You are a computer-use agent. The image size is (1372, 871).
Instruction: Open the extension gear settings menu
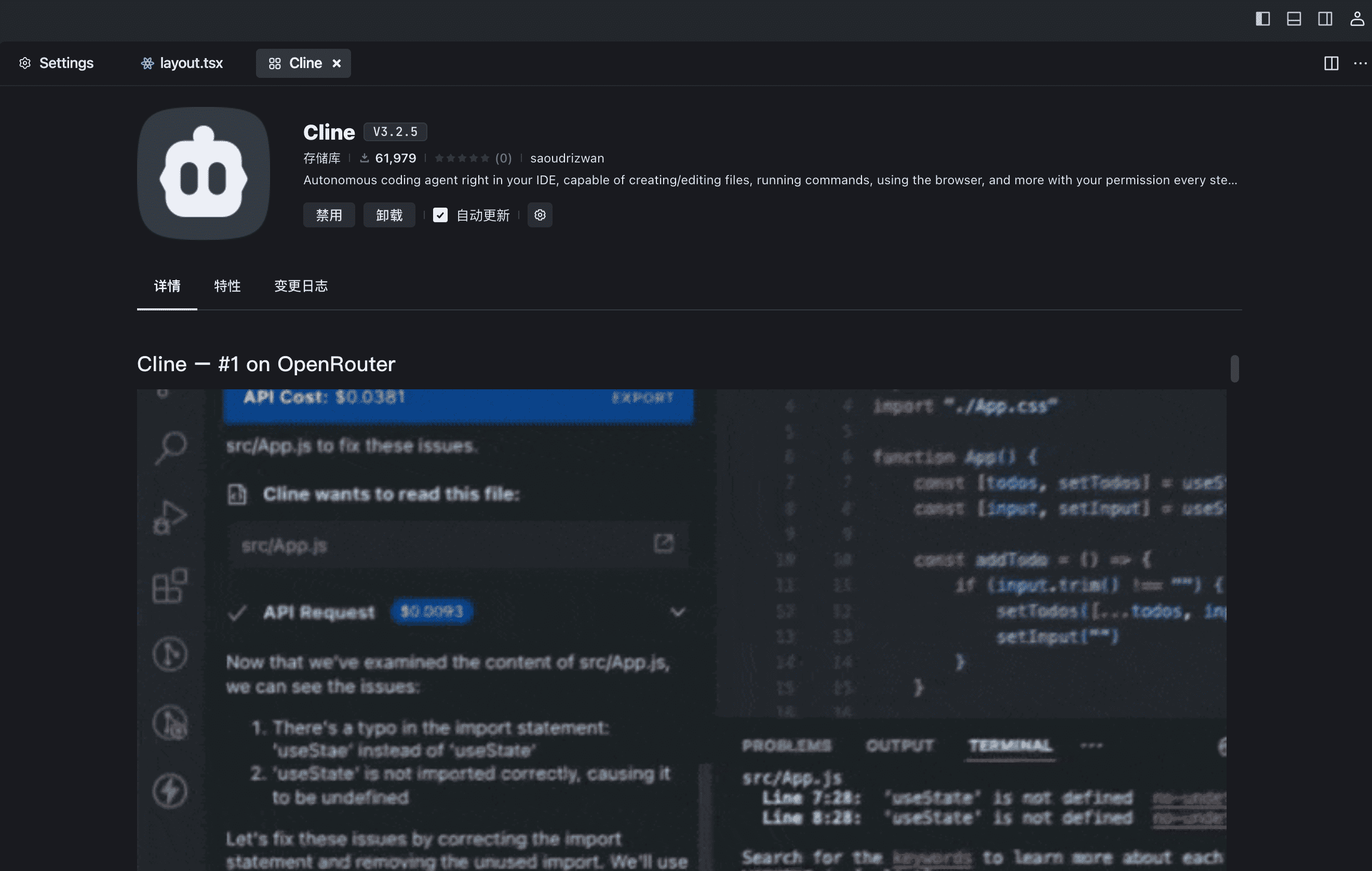(540, 215)
